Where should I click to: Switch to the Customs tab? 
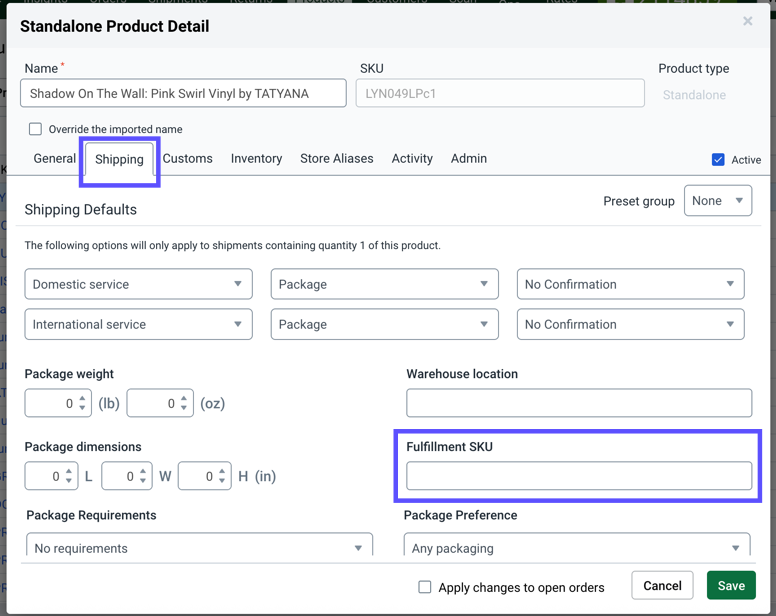pos(187,159)
